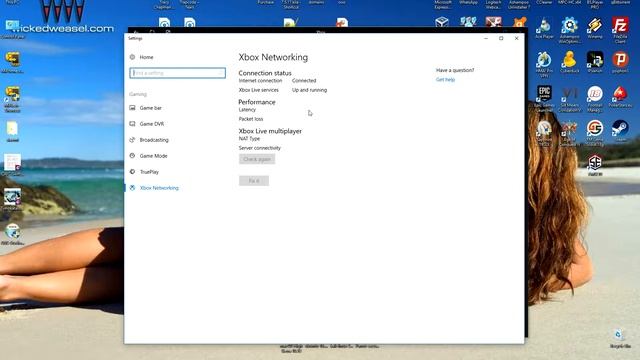640x360 pixels.
Task: Open the VirtualBox cube desktop icon
Action: click(442, 22)
